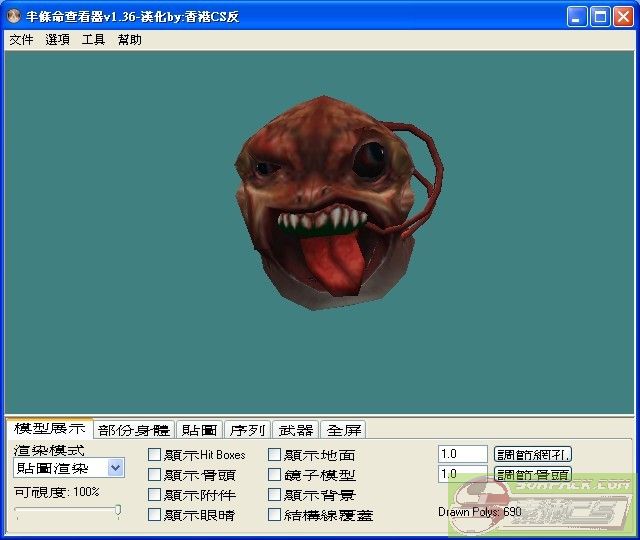640x540 pixels.
Task: Check the 顯示地面 option
Action: tap(275, 455)
